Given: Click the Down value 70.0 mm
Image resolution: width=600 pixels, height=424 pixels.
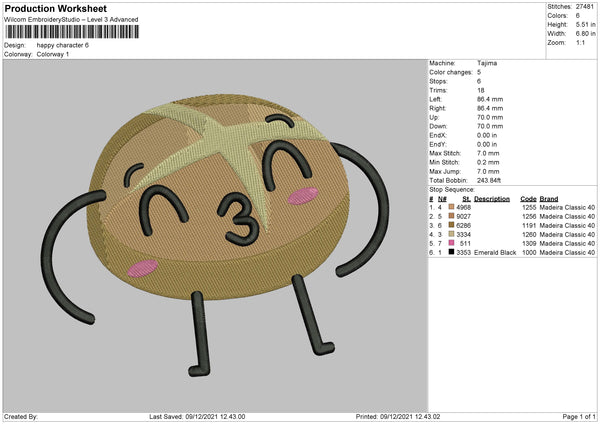Looking at the screenshot, I should click(490, 126).
